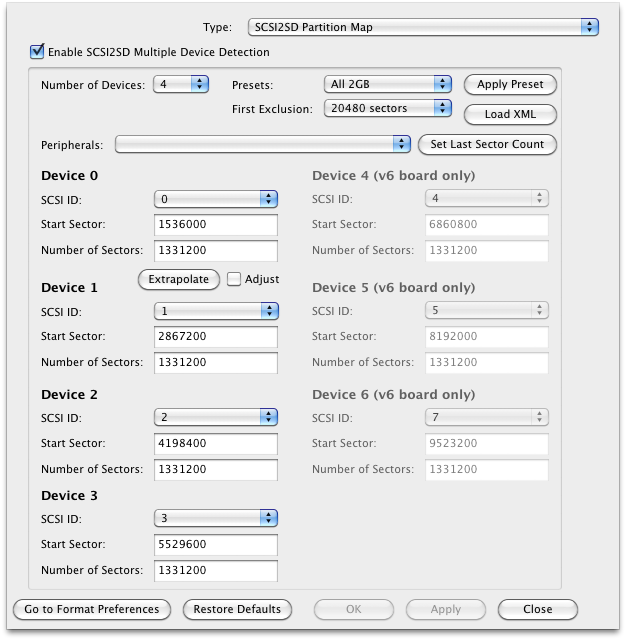Enable the Adjust checkbox
Image resolution: width=626 pixels, height=640 pixels.
pos(234,279)
